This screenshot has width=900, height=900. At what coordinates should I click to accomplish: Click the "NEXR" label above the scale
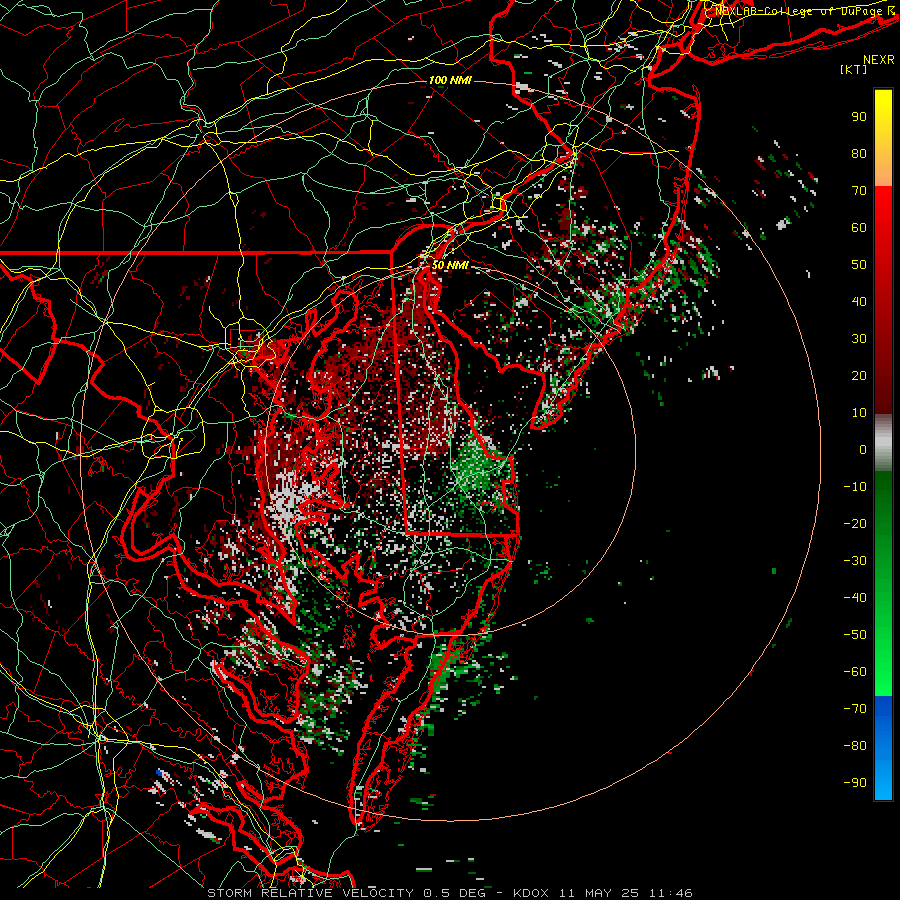(x=878, y=60)
